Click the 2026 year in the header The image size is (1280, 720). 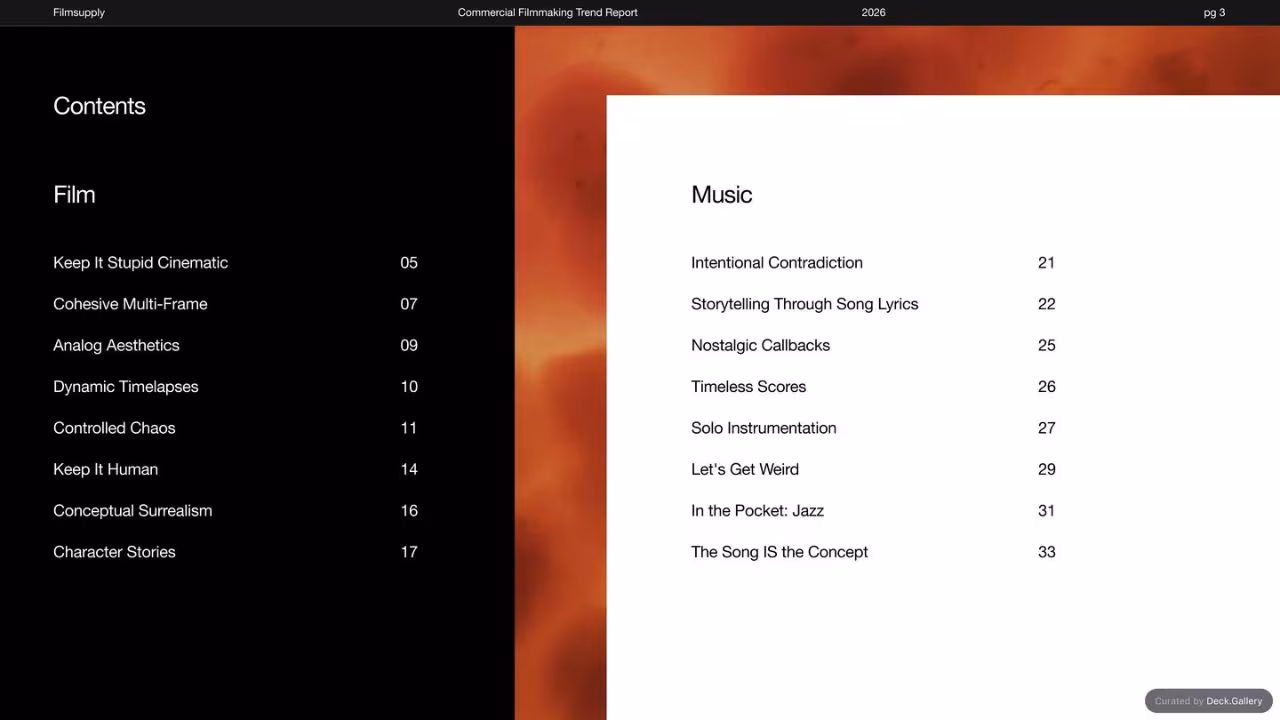click(873, 12)
